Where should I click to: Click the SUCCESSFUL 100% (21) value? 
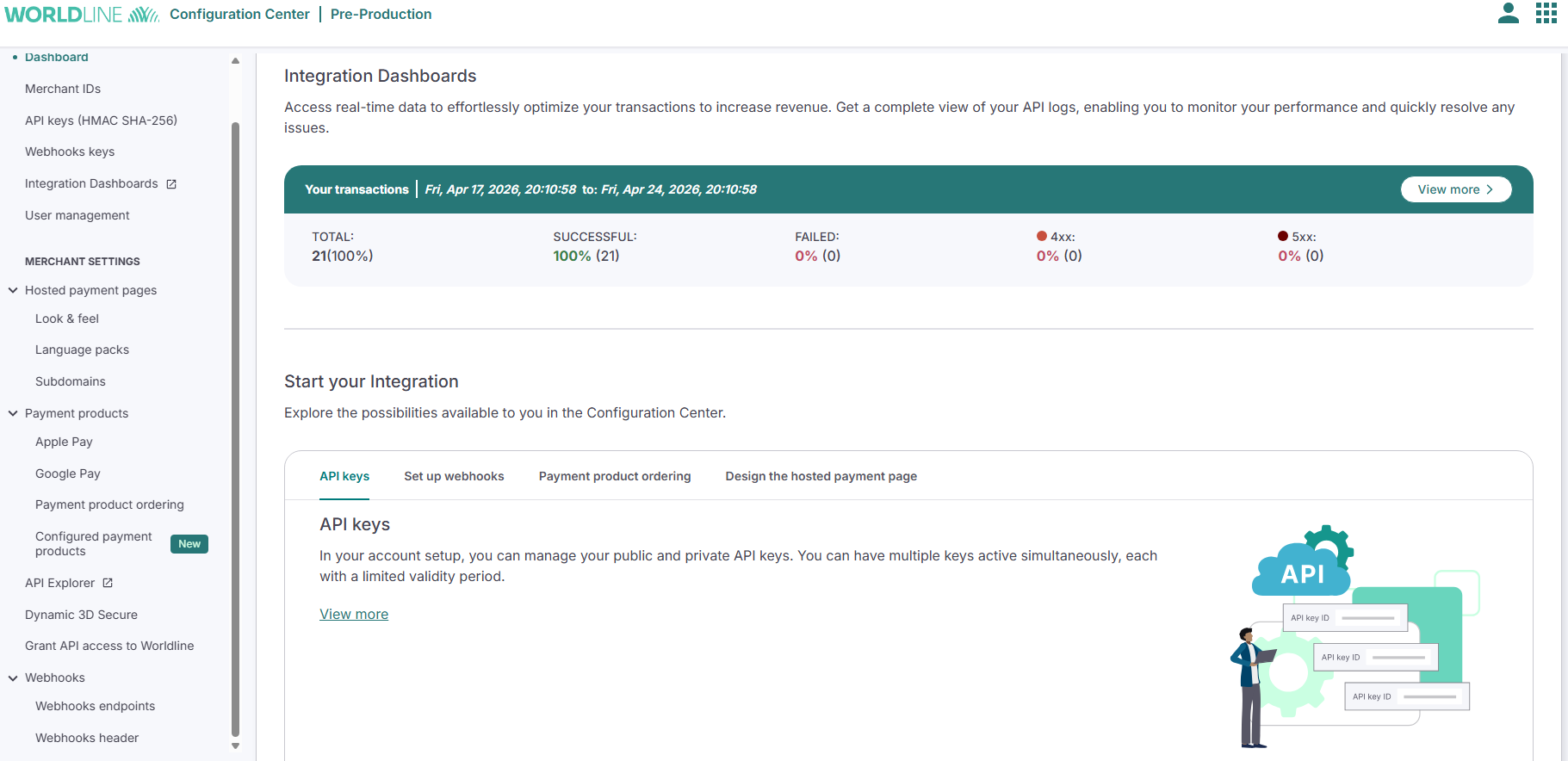[x=586, y=256]
